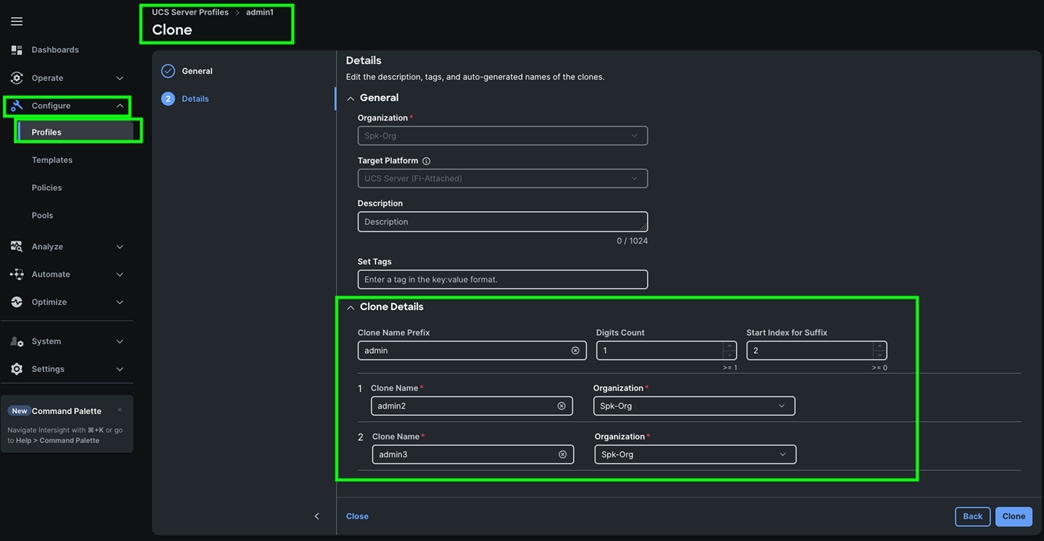Collapse the General section chevron
The image size is (1044, 541).
tap(351, 98)
